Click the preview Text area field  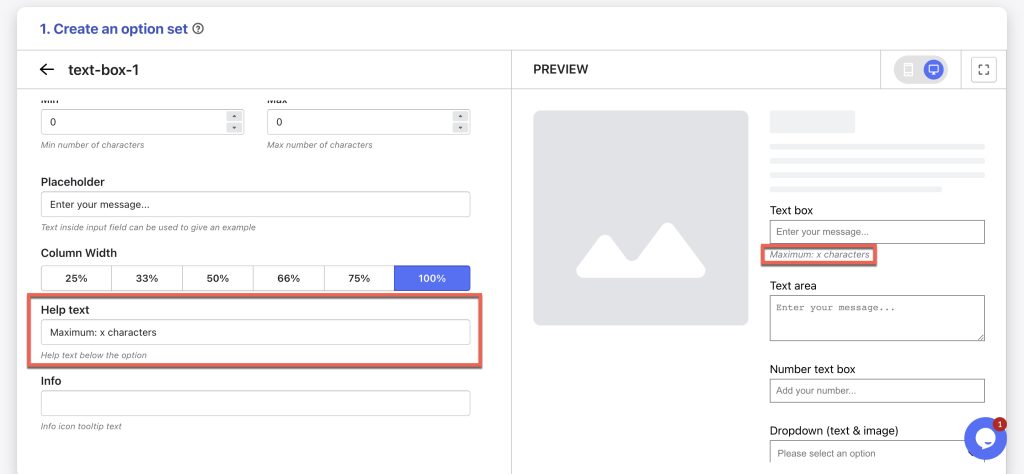click(x=877, y=318)
